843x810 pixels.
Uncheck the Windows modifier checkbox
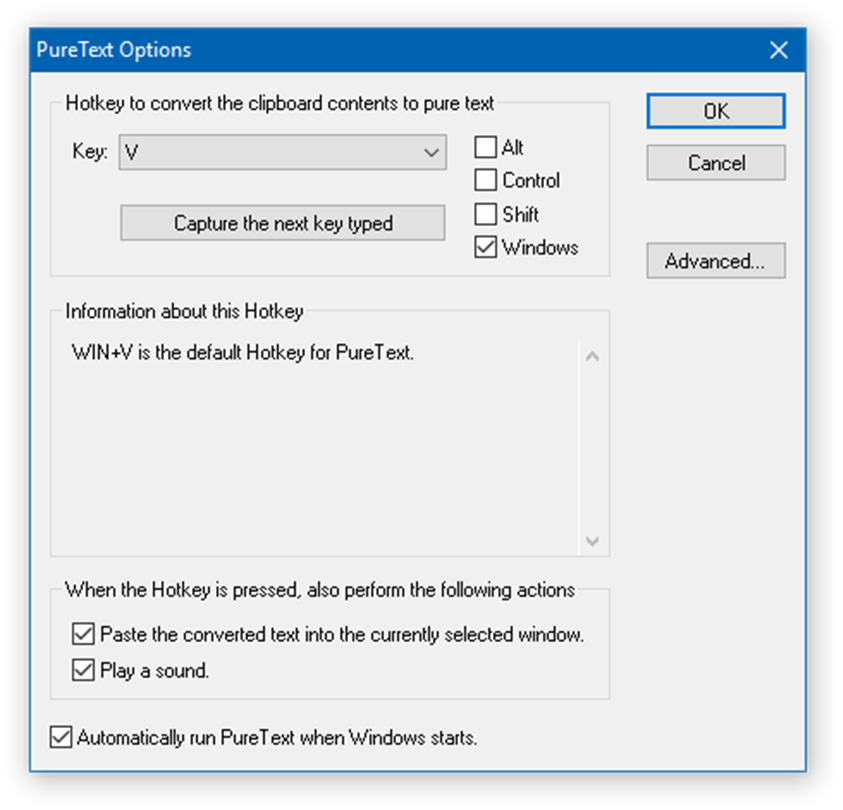(486, 247)
